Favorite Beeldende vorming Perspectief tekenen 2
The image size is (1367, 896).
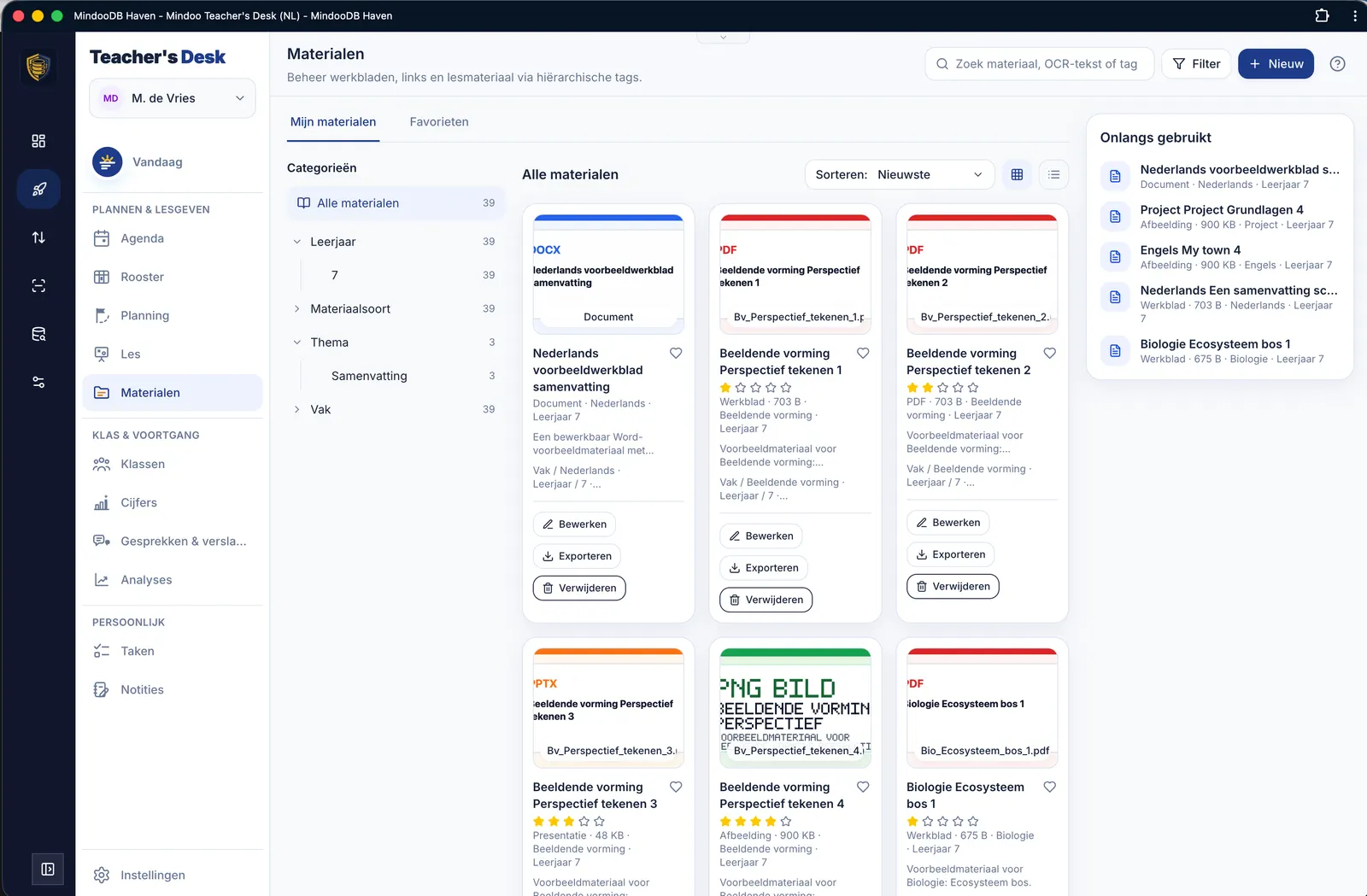pos(1050,353)
